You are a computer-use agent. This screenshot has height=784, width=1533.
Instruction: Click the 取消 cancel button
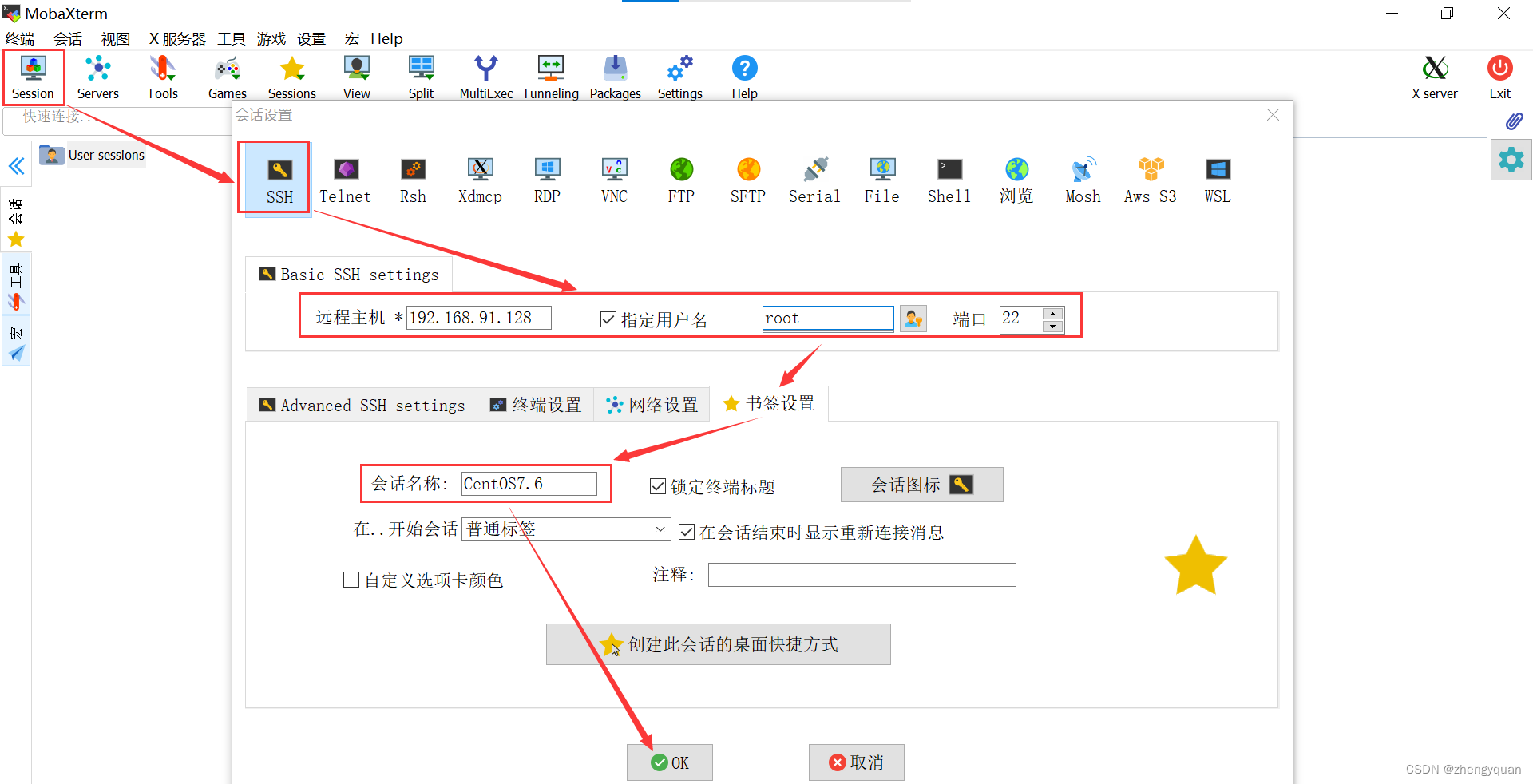[x=857, y=762]
